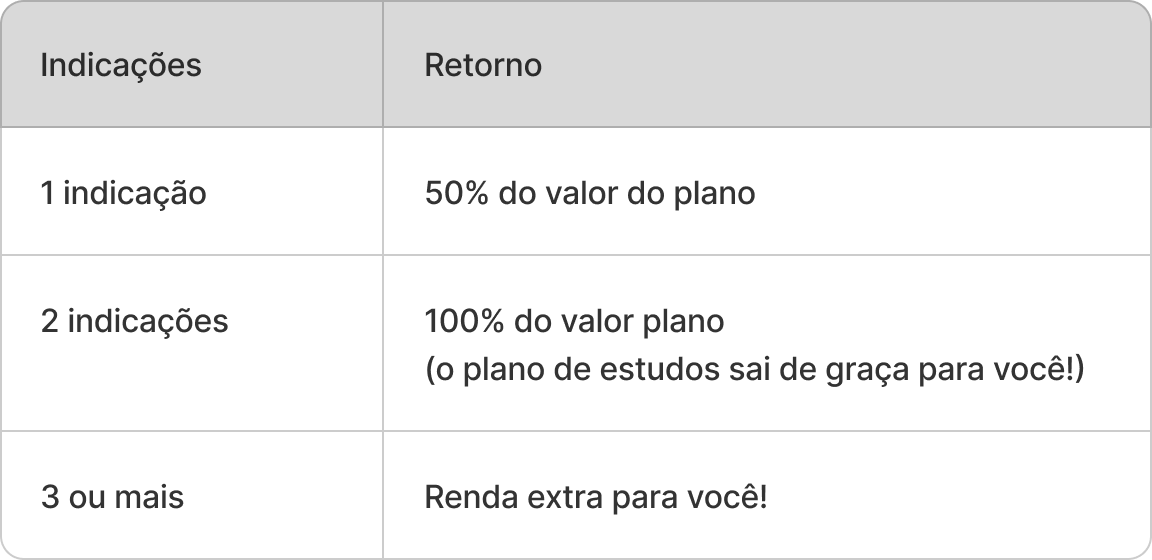This screenshot has height=560, width=1152.
Task: Click the "100% do valor plano" text line
Action: (574, 322)
